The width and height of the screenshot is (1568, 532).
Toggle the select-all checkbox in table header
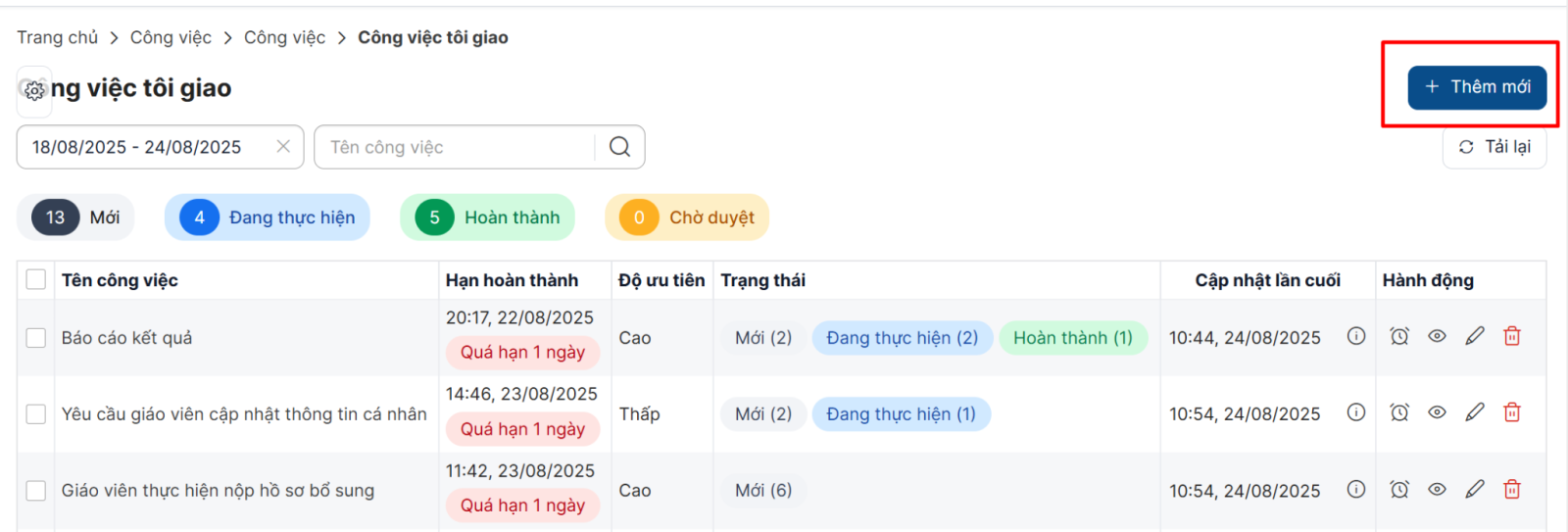pyautogui.click(x=36, y=279)
